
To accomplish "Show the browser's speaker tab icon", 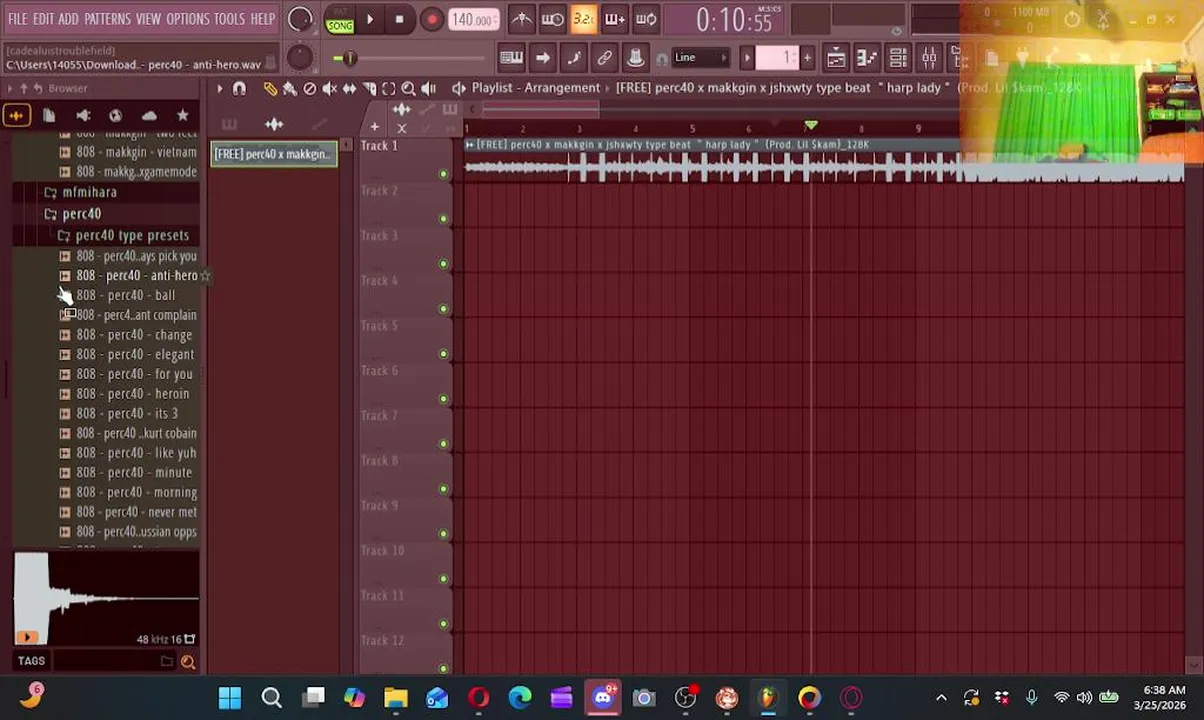I will click(x=83, y=116).
